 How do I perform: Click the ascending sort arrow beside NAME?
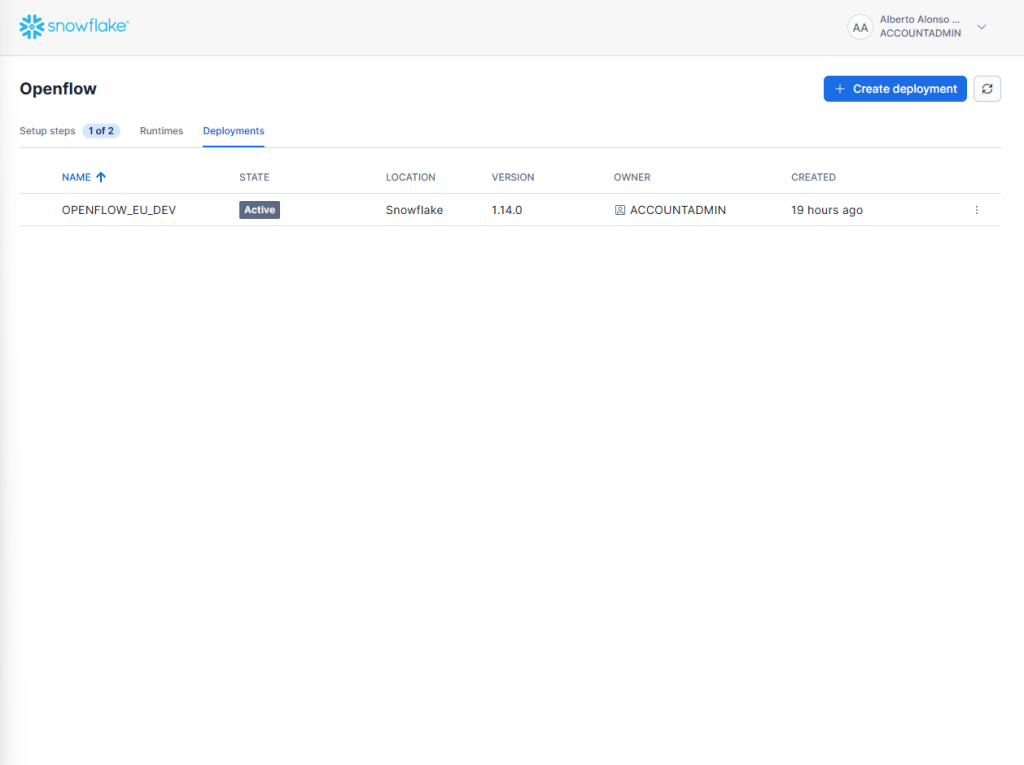(x=101, y=177)
